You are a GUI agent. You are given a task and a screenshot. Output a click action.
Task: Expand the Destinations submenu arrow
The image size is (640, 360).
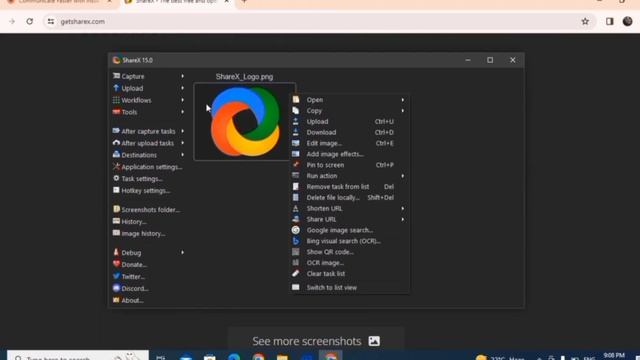point(182,155)
